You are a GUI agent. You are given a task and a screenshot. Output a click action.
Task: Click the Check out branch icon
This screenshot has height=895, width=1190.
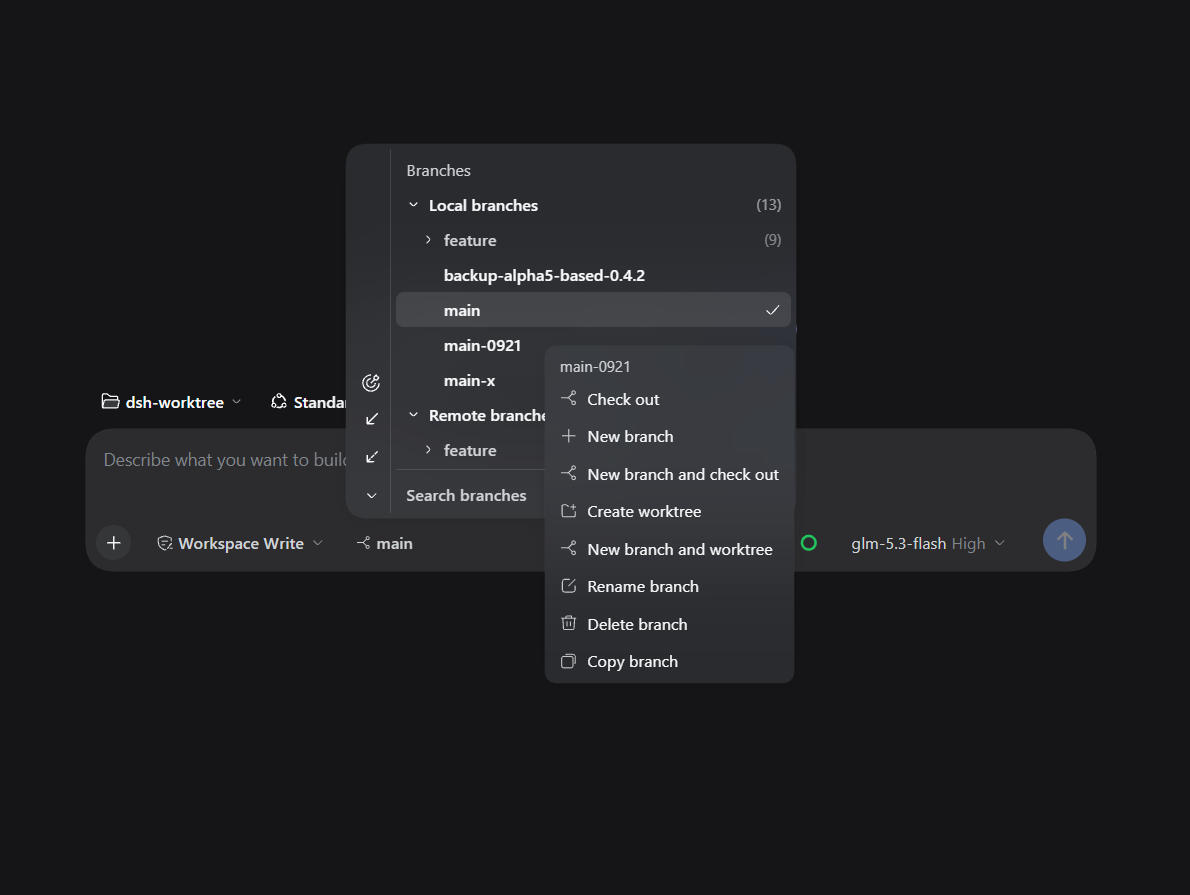(x=568, y=399)
